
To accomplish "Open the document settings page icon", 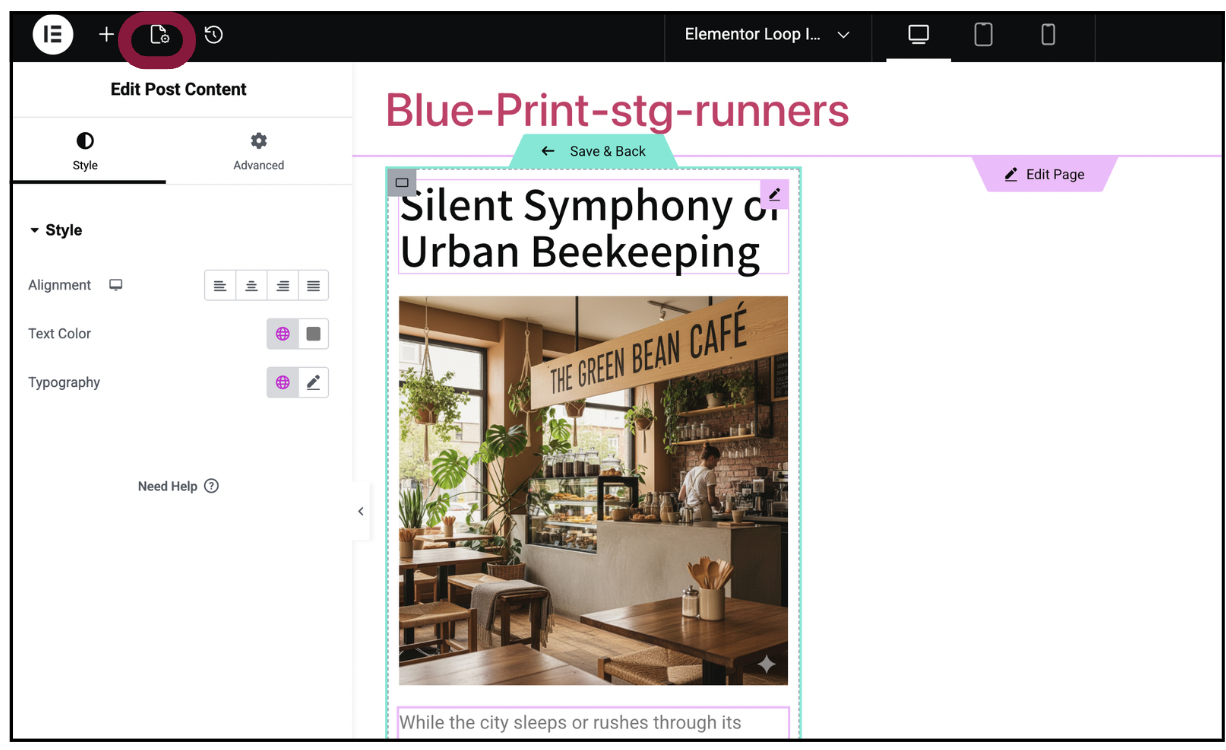I will coord(159,36).
